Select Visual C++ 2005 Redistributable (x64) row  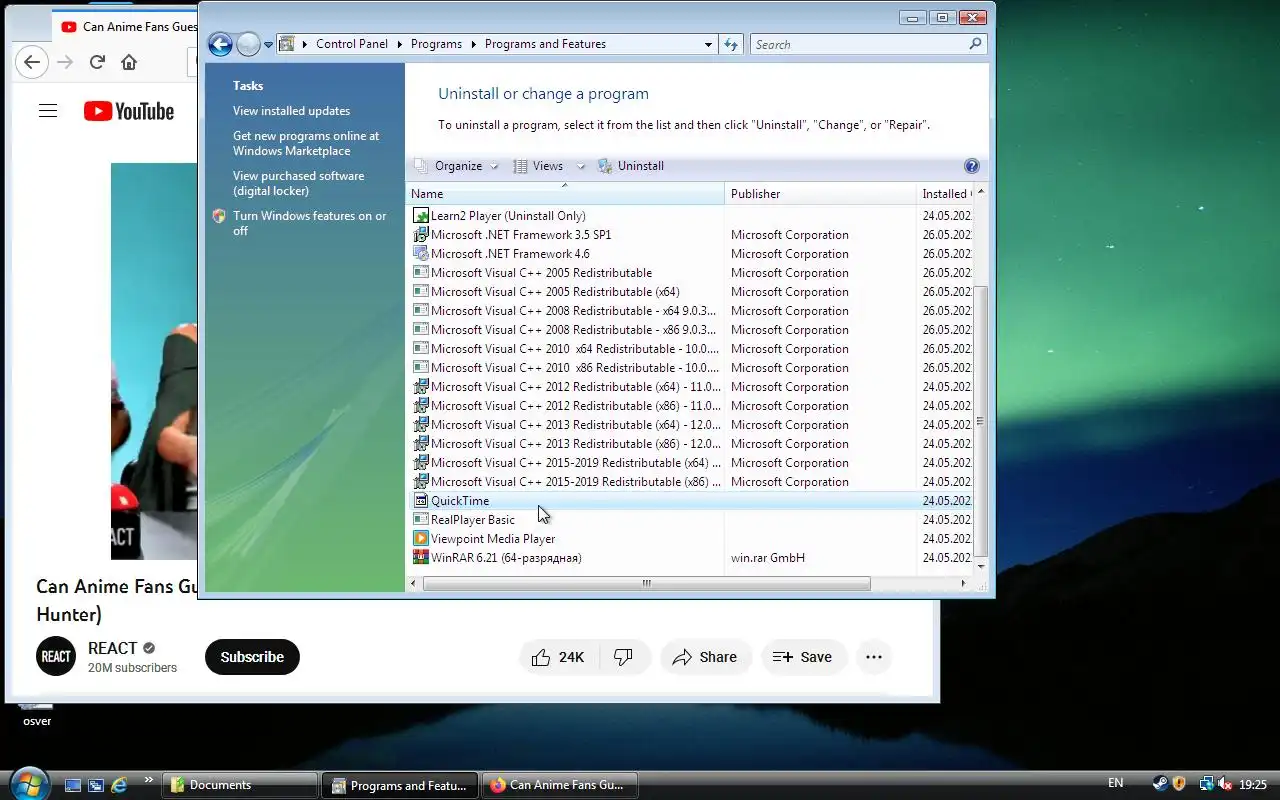tap(689, 292)
